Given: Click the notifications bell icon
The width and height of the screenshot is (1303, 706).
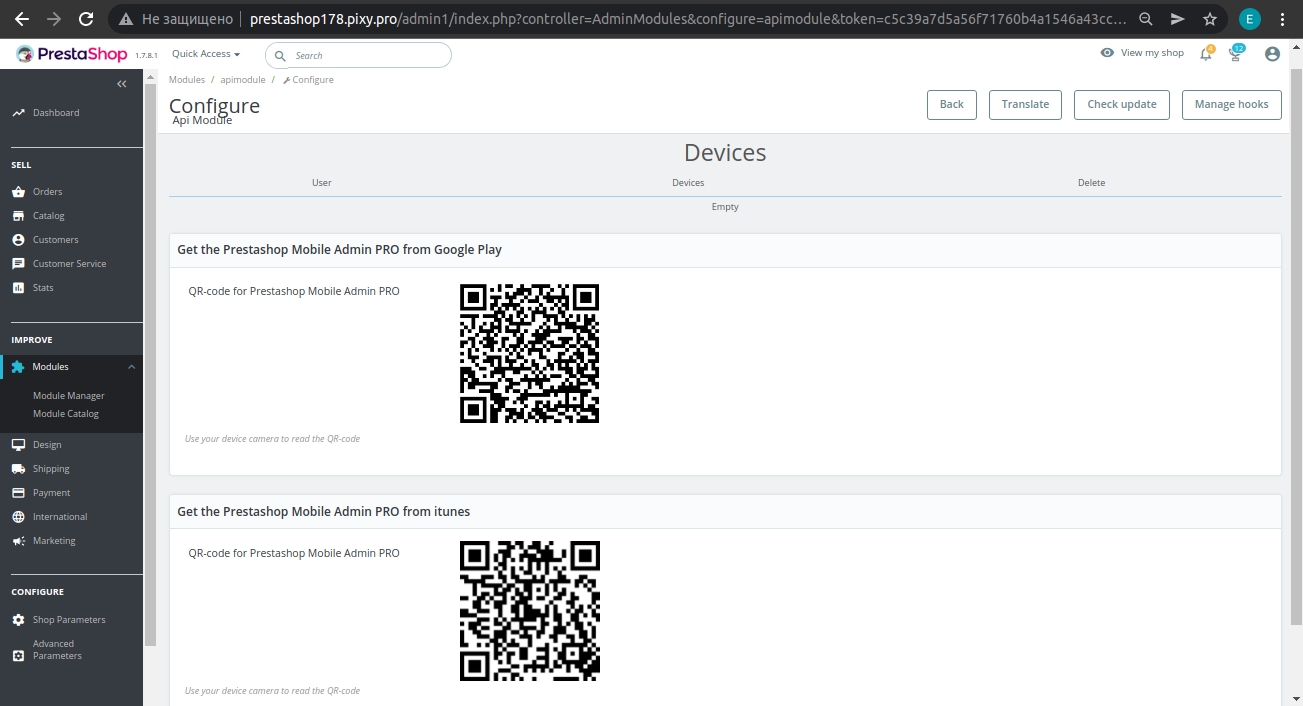Looking at the screenshot, I should coord(1206,54).
